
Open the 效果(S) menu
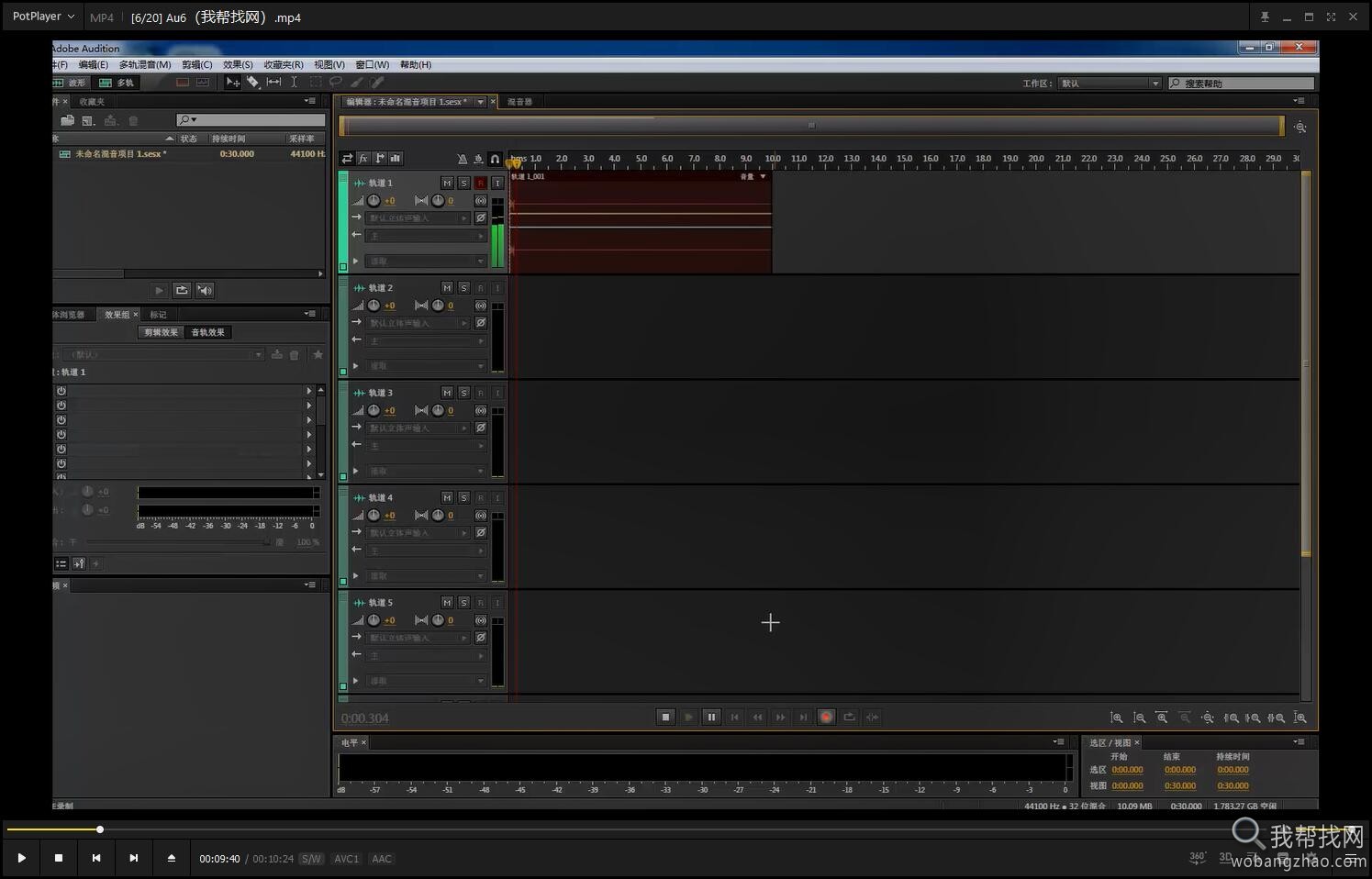coord(238,65)
